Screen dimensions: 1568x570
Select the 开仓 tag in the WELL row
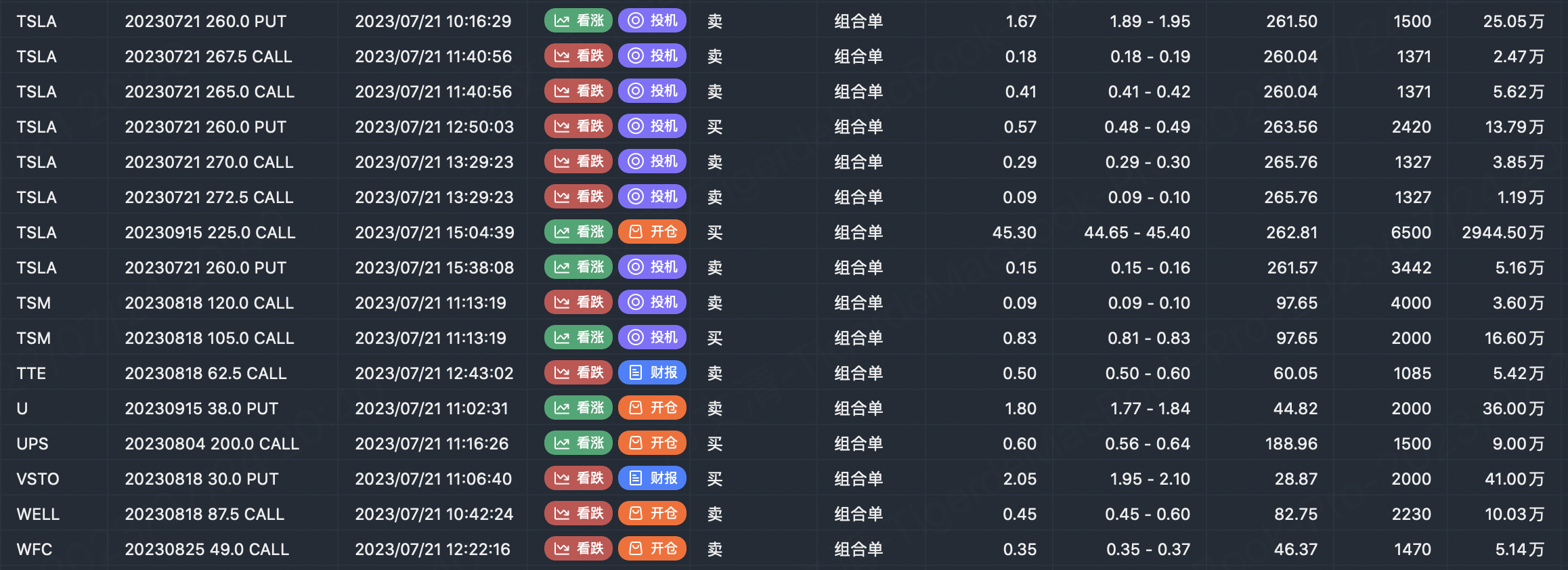pos(653,514)
